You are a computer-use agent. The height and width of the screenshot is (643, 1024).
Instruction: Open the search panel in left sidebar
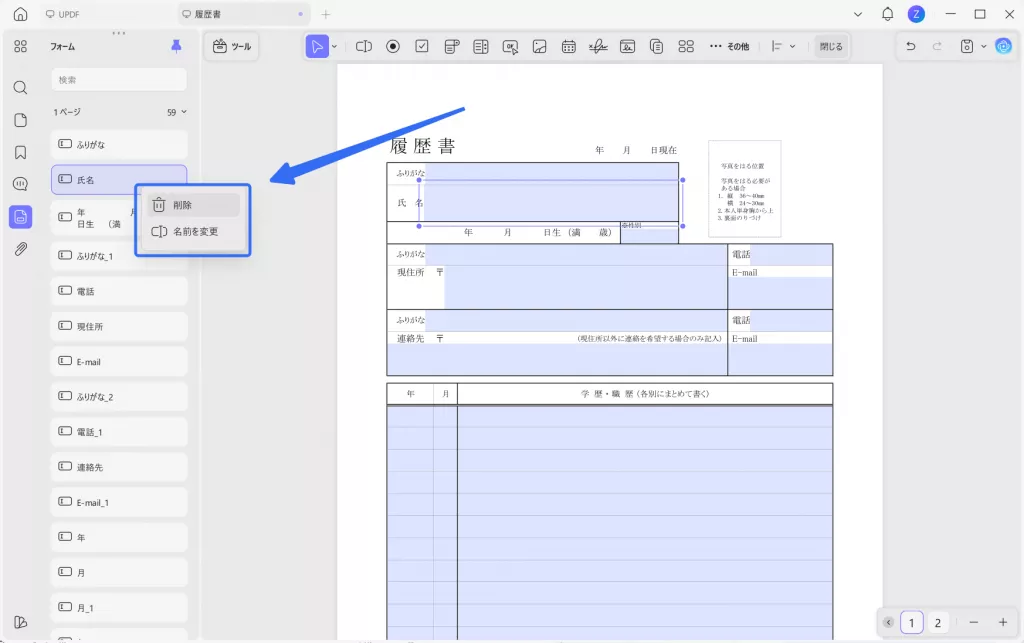point(20,87)
